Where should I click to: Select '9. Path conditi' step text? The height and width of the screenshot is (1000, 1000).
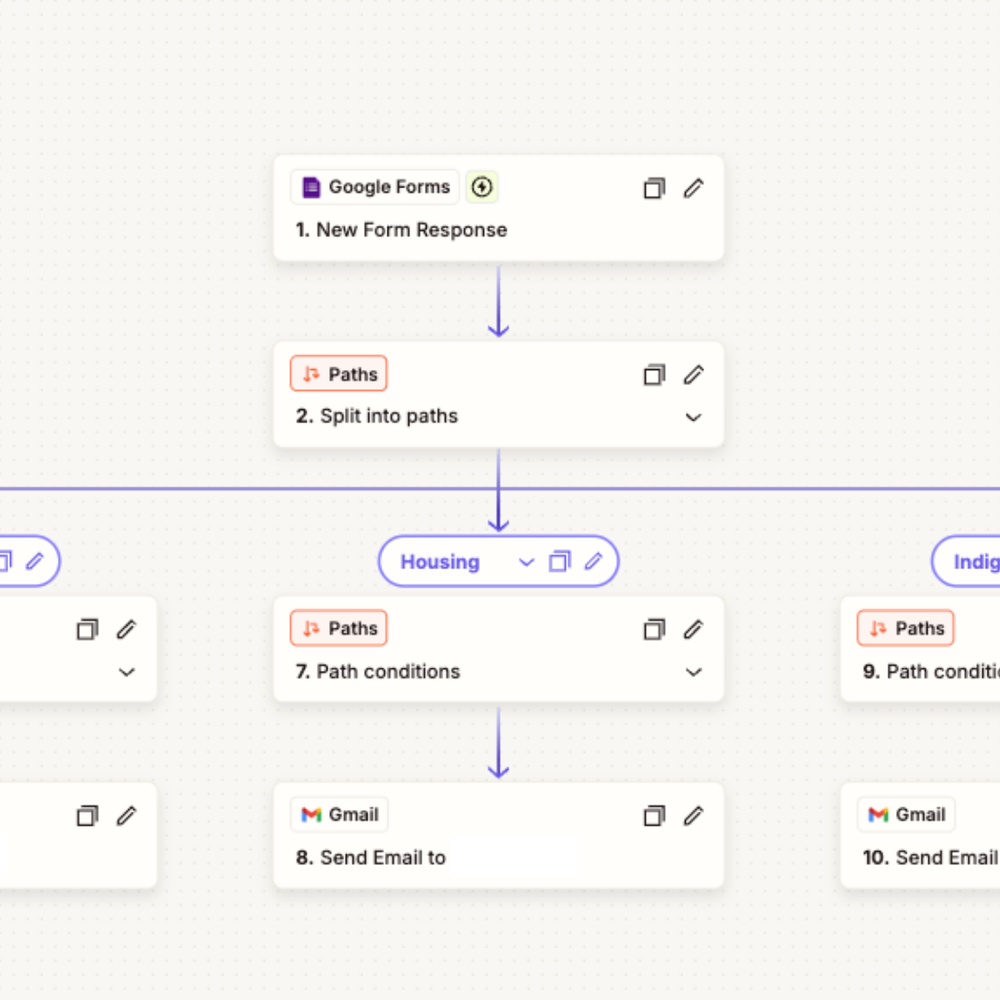pos(931,672)
